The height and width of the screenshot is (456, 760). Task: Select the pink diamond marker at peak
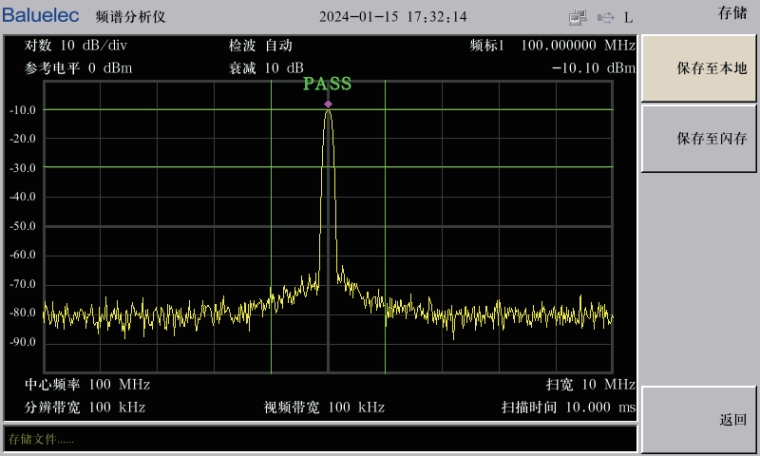[328, 104]
